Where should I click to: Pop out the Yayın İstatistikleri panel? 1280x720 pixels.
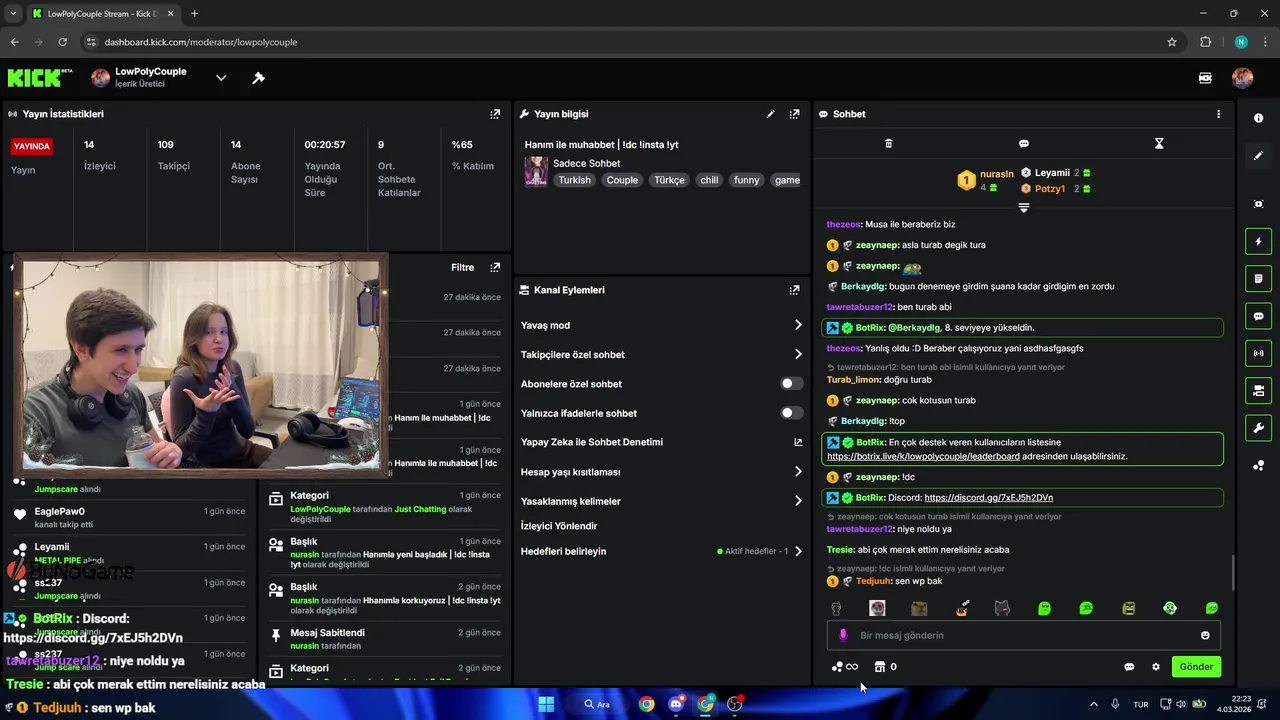[495, 114]
